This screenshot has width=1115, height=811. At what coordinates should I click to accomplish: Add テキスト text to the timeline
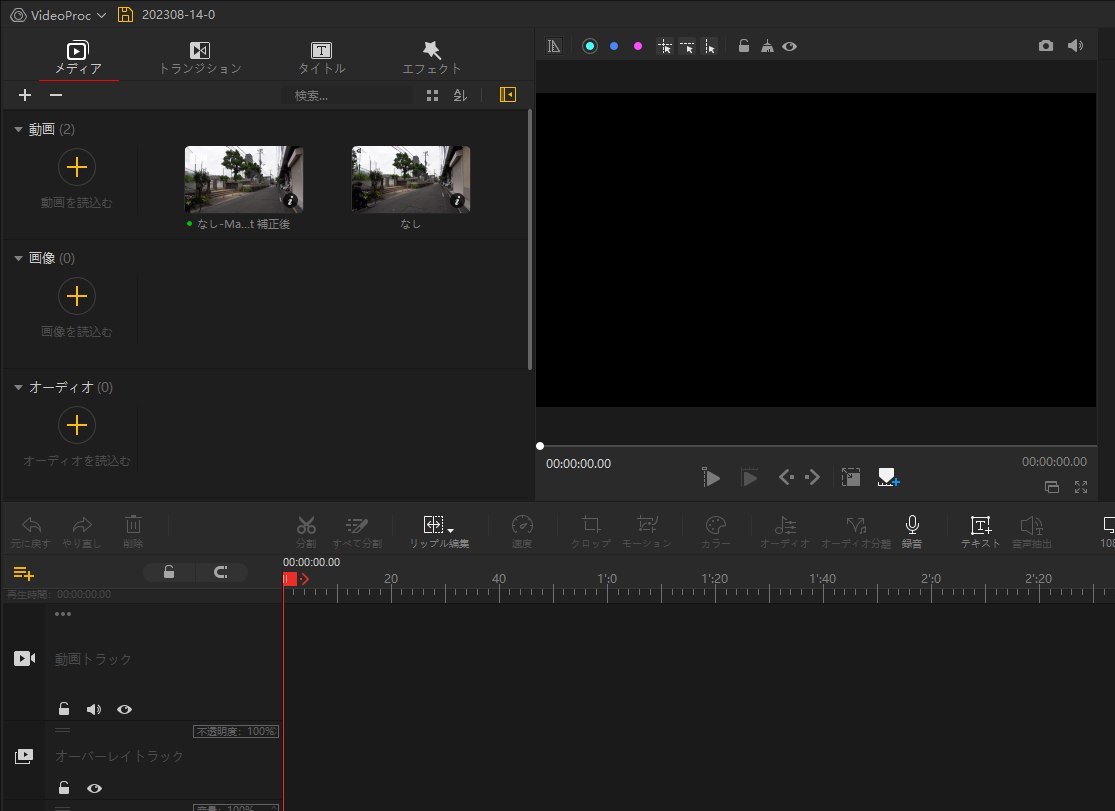(x=981, y=532)
